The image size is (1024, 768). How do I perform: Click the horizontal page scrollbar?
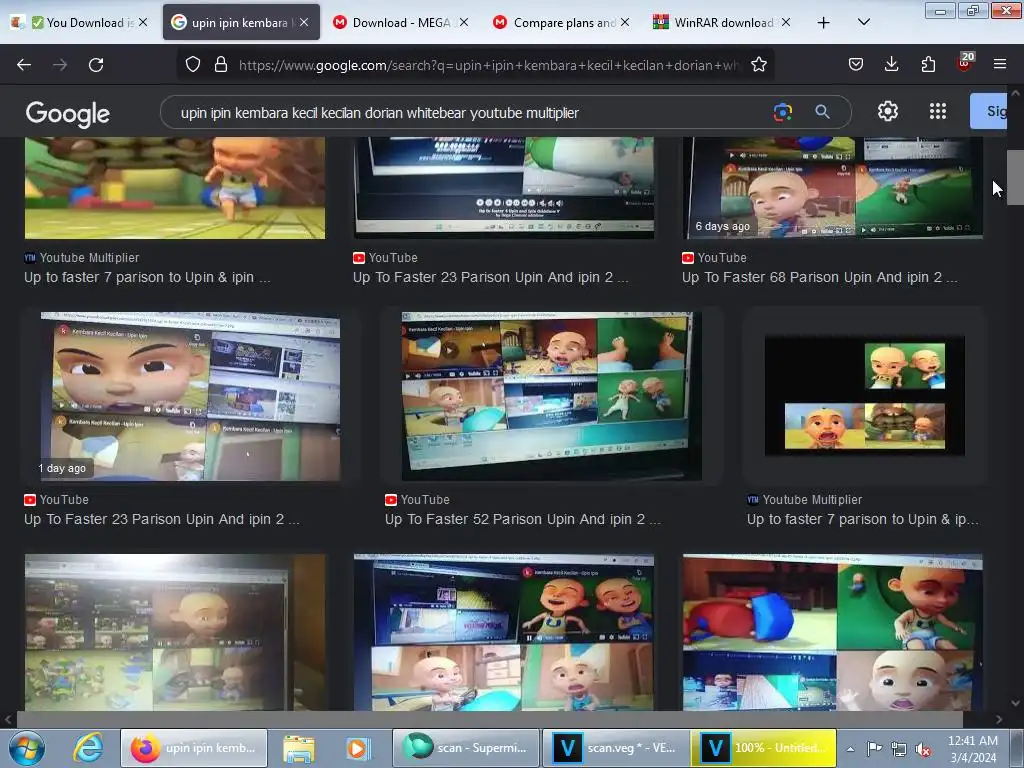point(490,719)
